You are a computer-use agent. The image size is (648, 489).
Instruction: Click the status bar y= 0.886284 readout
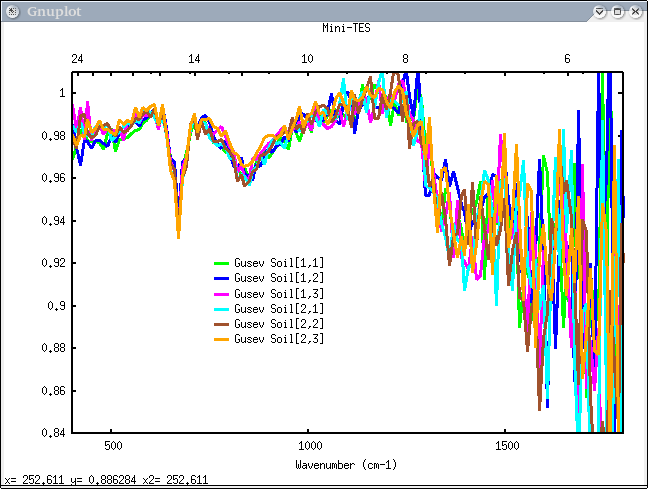[x=103, y=480]
